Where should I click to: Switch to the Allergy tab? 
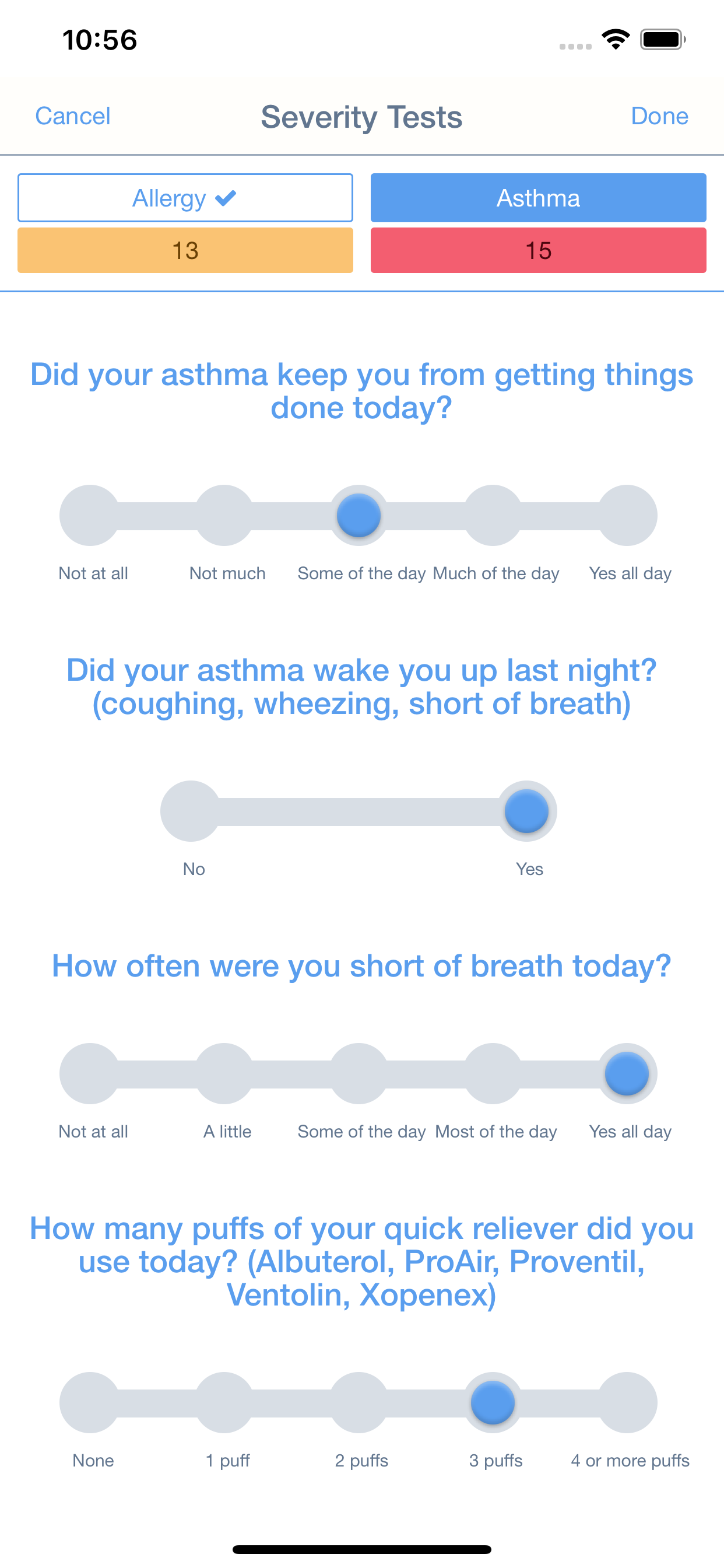[x=185, y=198]
